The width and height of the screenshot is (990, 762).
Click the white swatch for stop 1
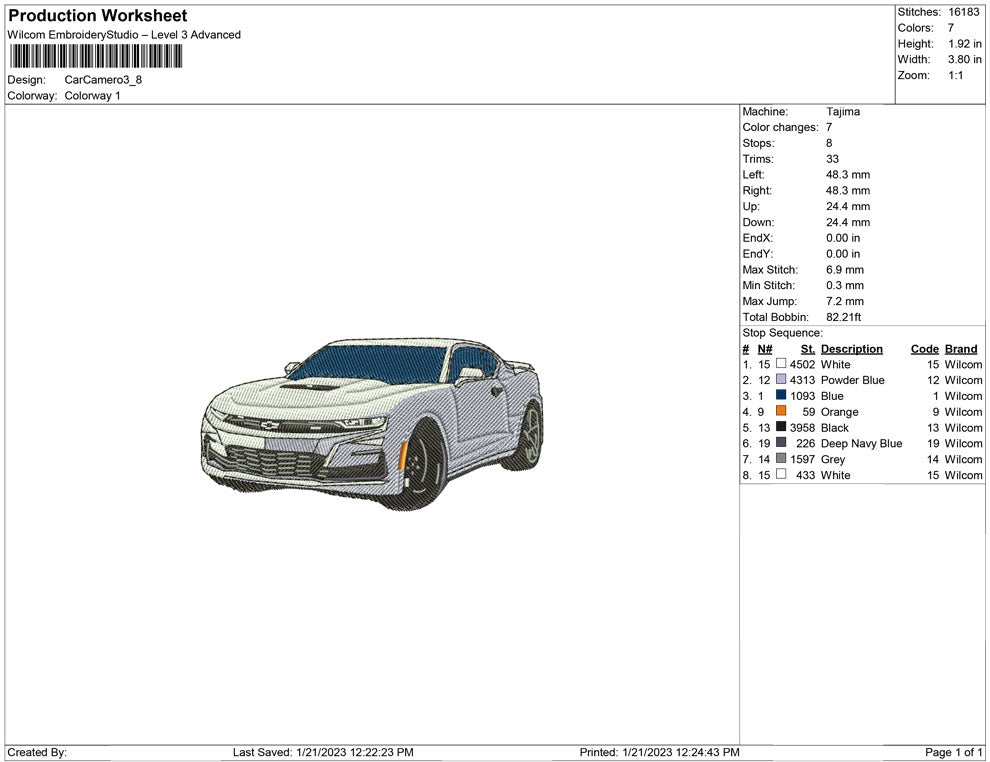[x=781, y=365]
